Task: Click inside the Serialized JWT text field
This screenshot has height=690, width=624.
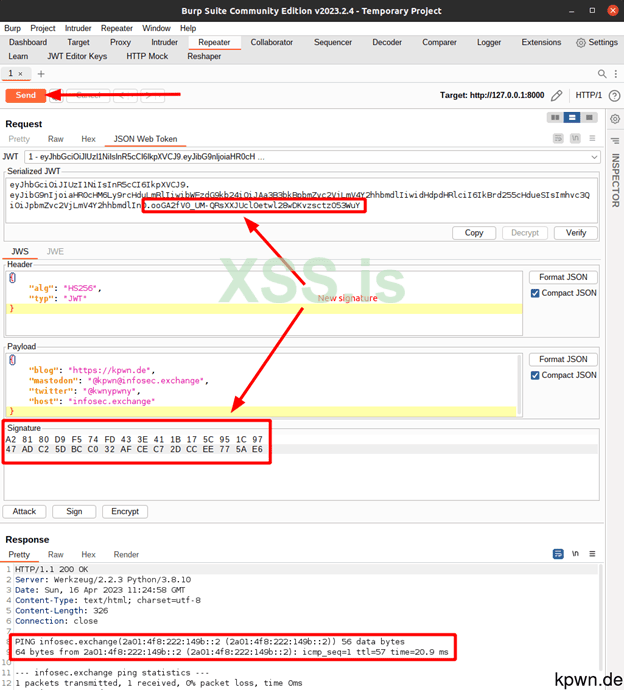Action: point(301,200)
